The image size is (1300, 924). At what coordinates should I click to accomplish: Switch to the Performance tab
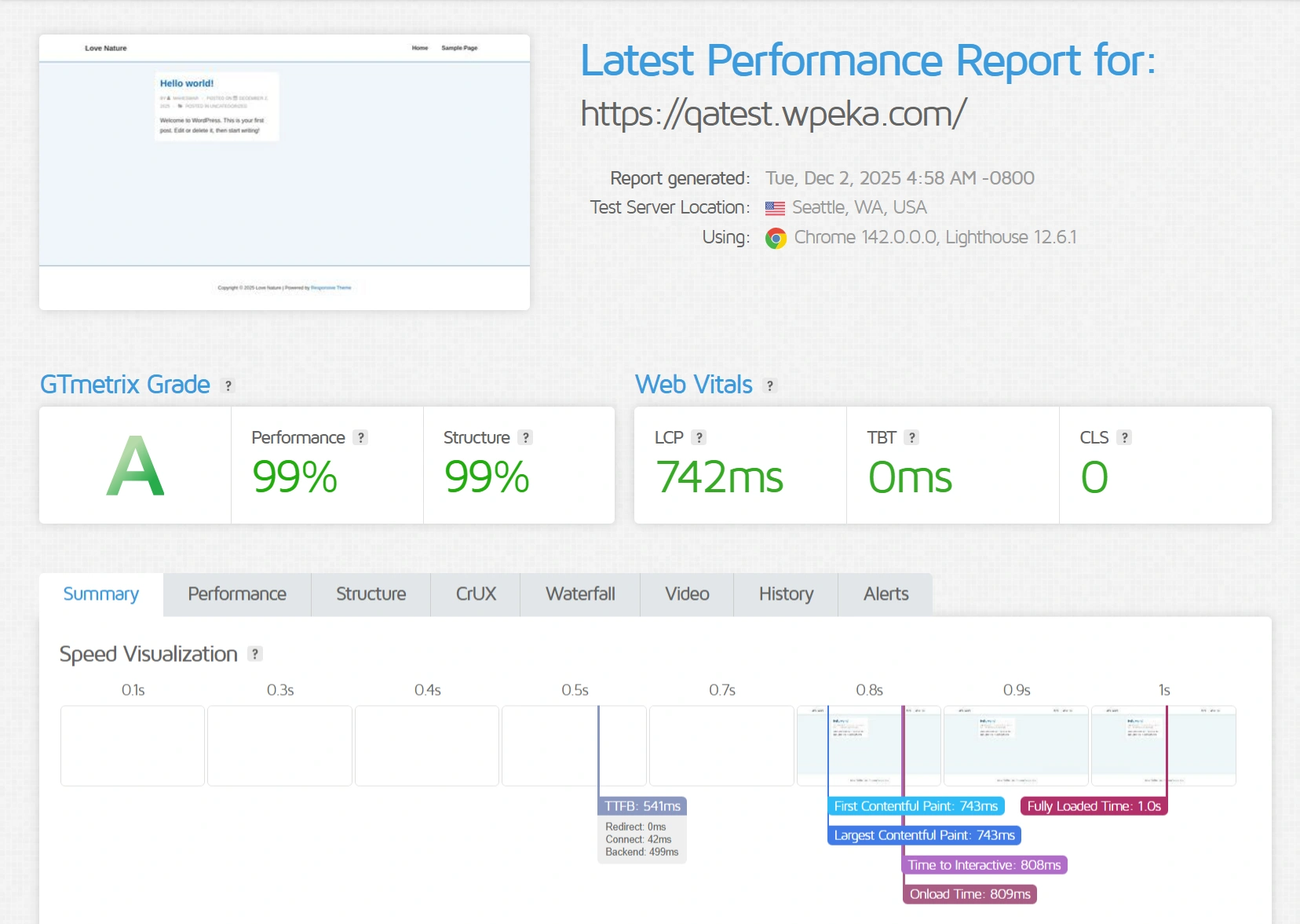(x=237, y=594)
